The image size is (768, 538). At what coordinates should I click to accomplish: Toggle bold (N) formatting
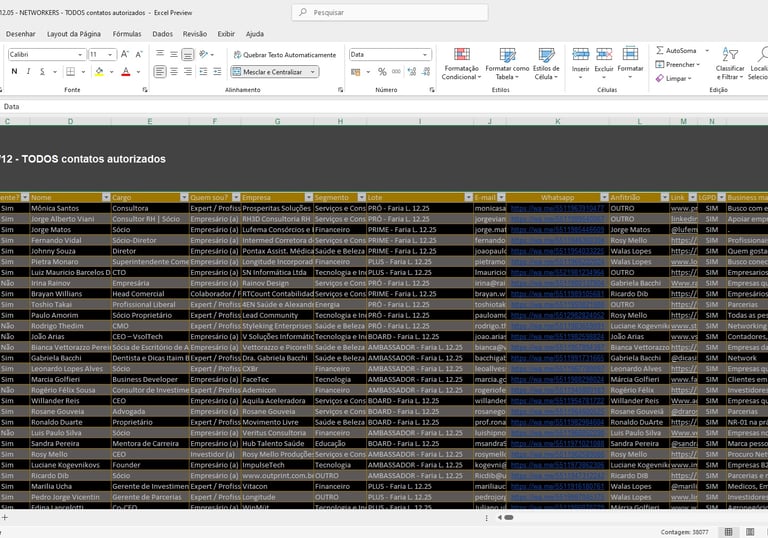pos(14,72)
